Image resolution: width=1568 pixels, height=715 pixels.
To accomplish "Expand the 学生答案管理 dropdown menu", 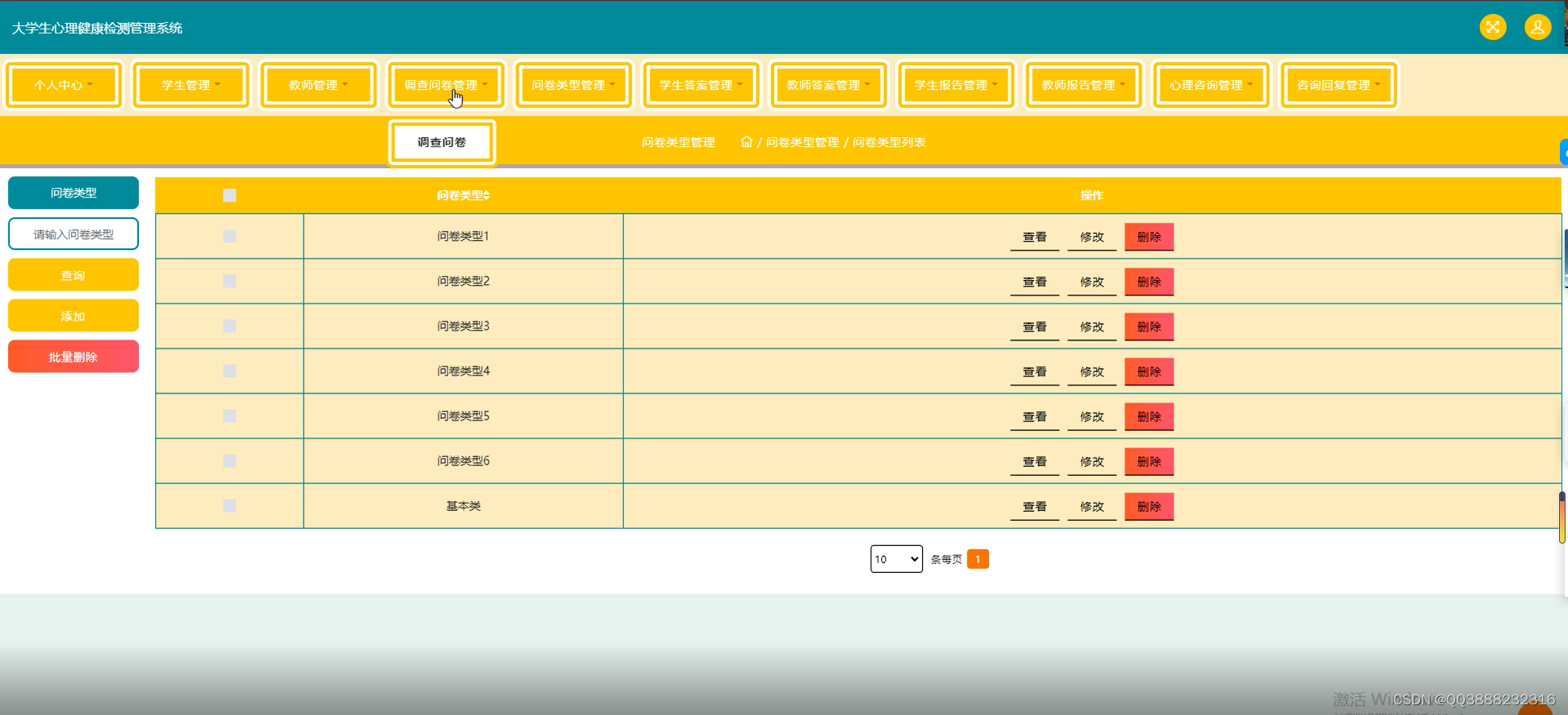I will coord(701,85).
